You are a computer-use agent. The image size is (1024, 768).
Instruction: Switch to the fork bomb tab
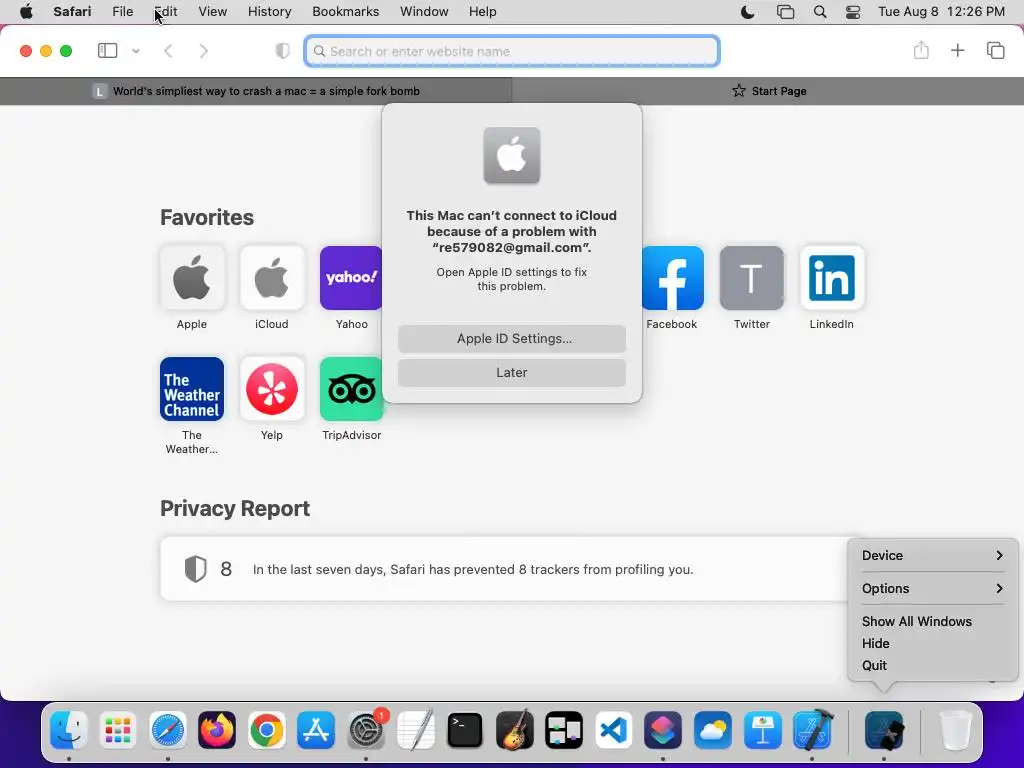(256, 91)
